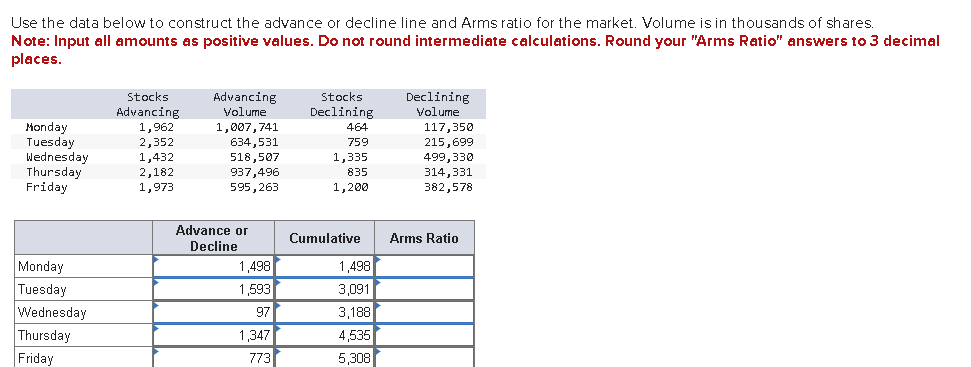Click Thursday advancing volume 937,496
Viewport: 971px width, 367px height.
click(x=254, y=172)
